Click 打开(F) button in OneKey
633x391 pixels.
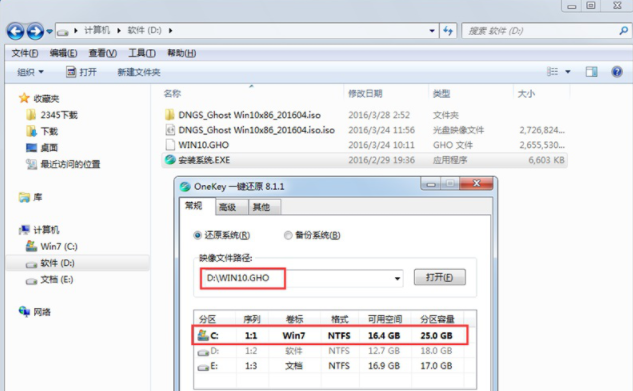(440, 277)
